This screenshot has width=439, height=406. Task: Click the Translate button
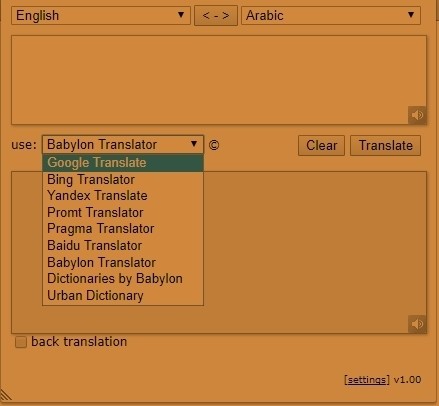point(385,145)
